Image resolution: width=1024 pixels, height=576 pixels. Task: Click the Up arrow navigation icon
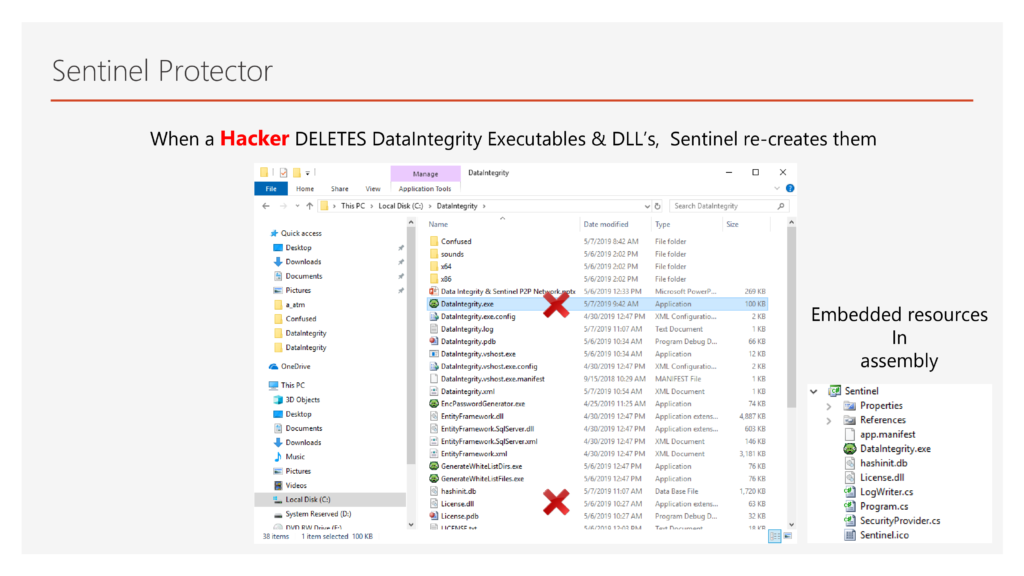pyautogui.click(x=309, y=206)
